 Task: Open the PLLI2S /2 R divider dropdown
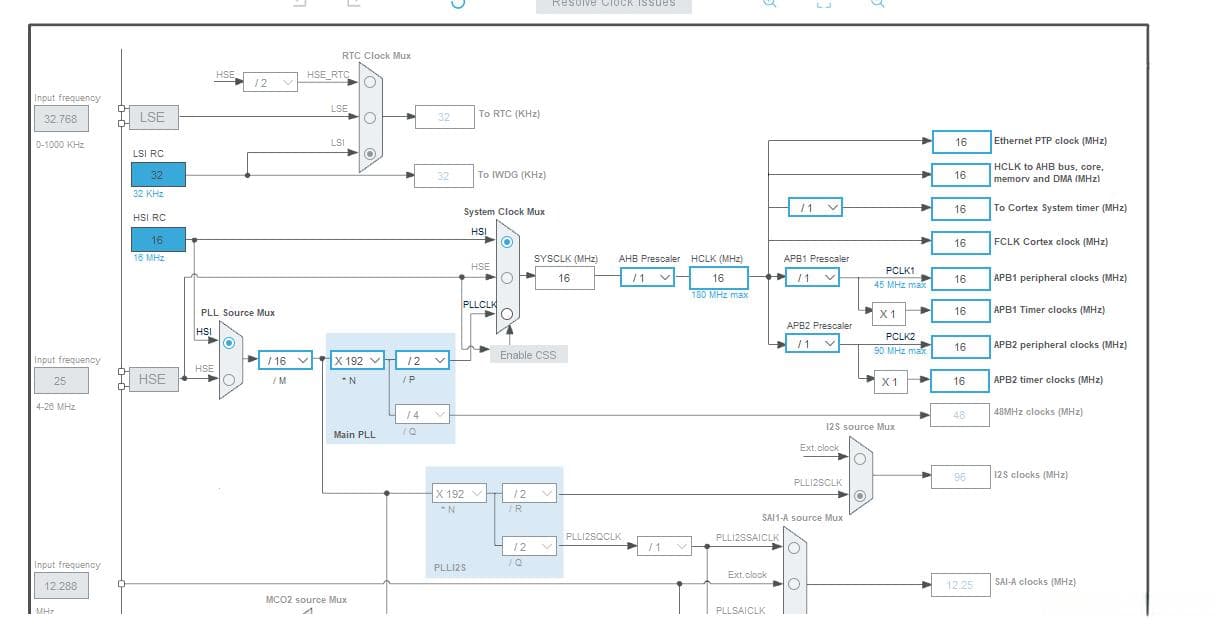[x=530, y=494]
